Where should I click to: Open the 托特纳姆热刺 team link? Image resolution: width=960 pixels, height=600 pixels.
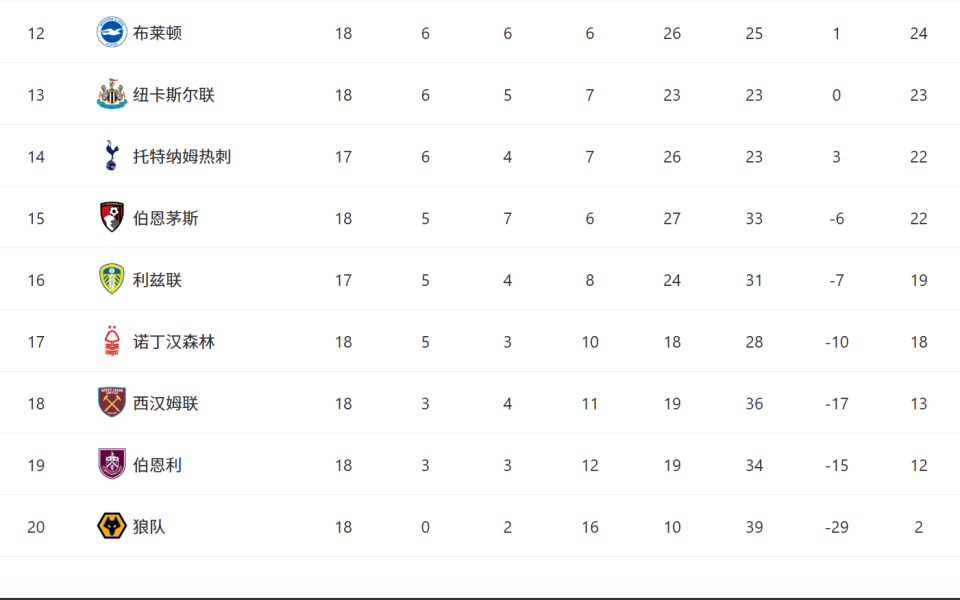coord(182,157)
